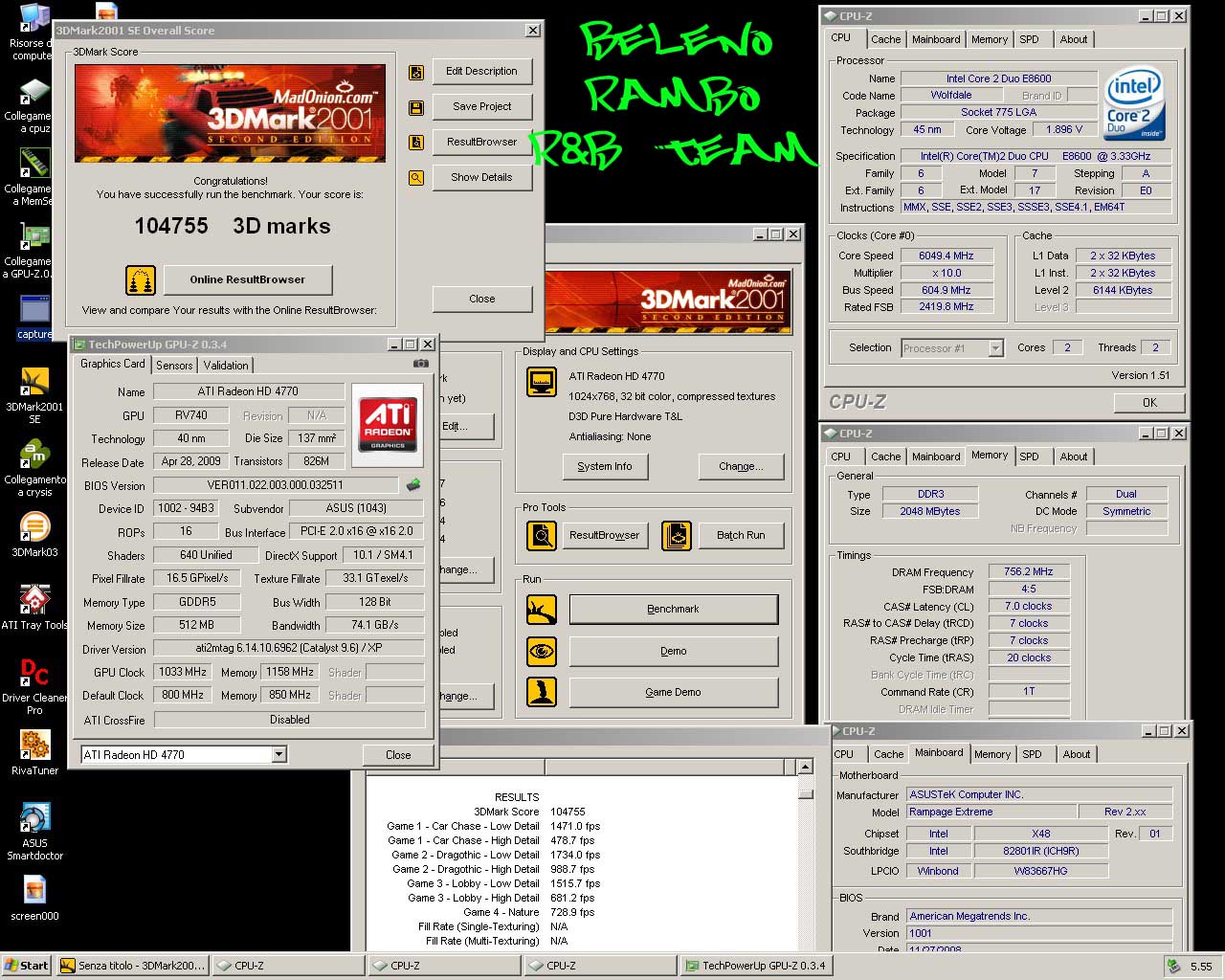Click the BIOS Version field in GPU-Z
Viewport: 1225px width, 980px height.
pyautogui.click(x=276, y=485)
